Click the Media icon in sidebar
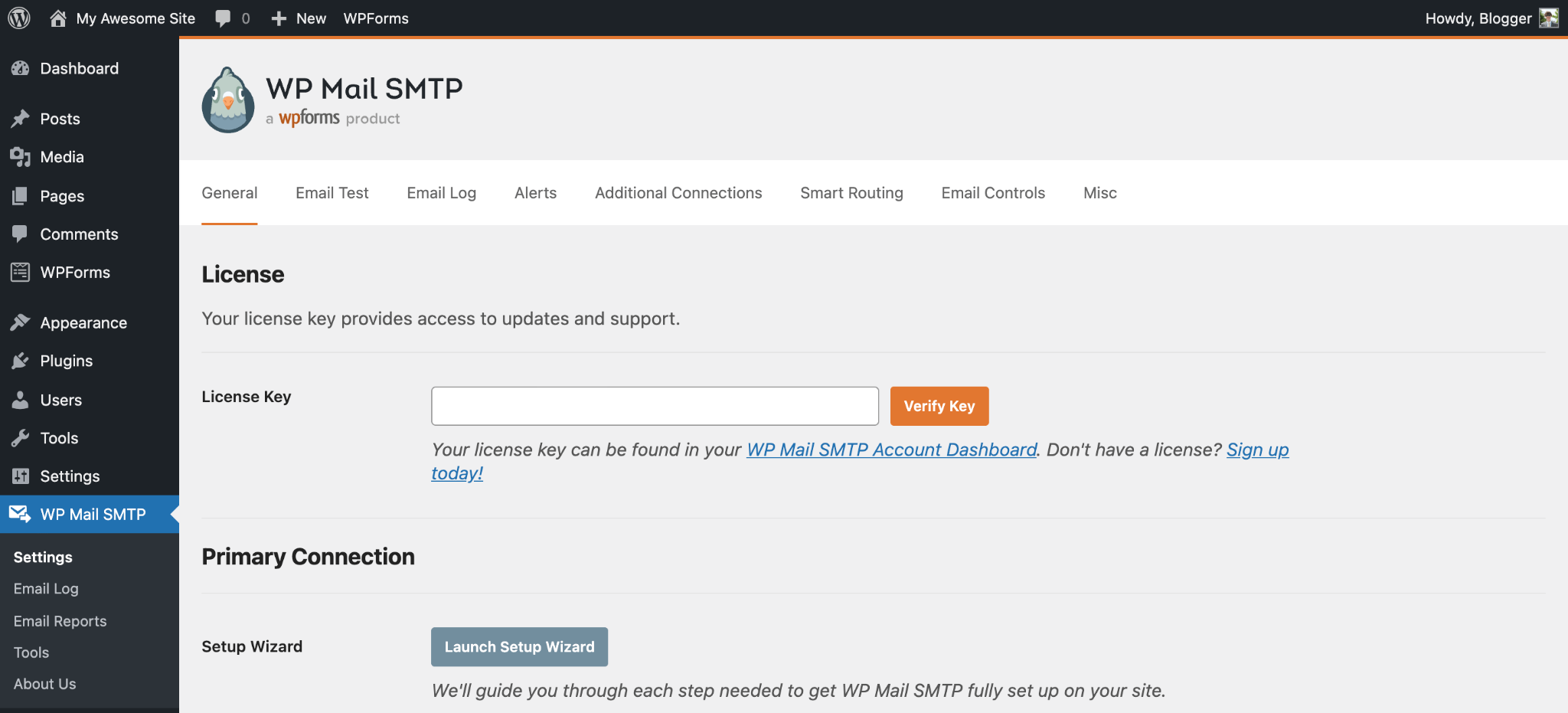The image size is (1568, 713). [x=21, y=157]
